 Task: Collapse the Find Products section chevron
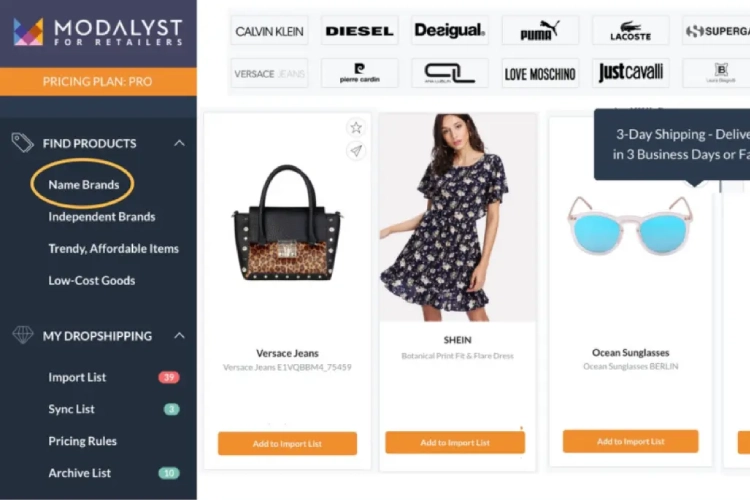click(x=179, y=143)
